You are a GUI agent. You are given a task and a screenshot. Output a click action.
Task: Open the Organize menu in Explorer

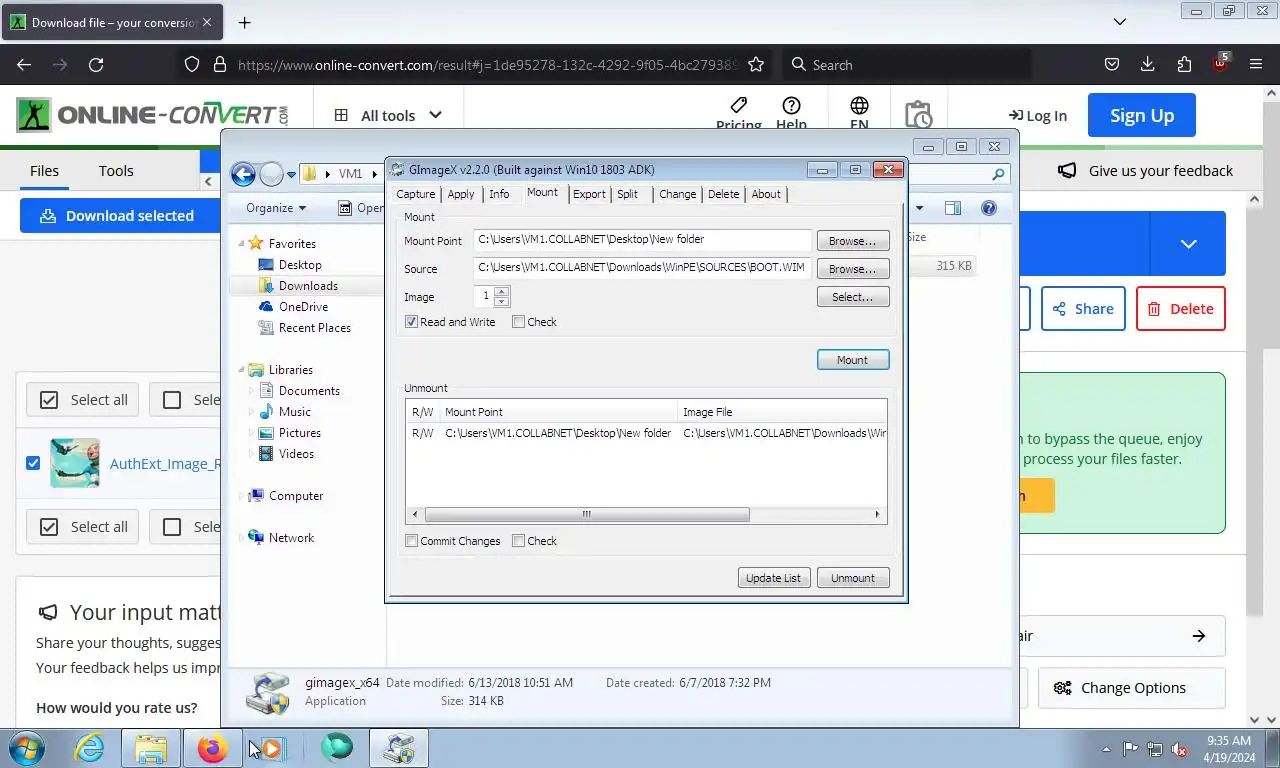pos(276,208)
